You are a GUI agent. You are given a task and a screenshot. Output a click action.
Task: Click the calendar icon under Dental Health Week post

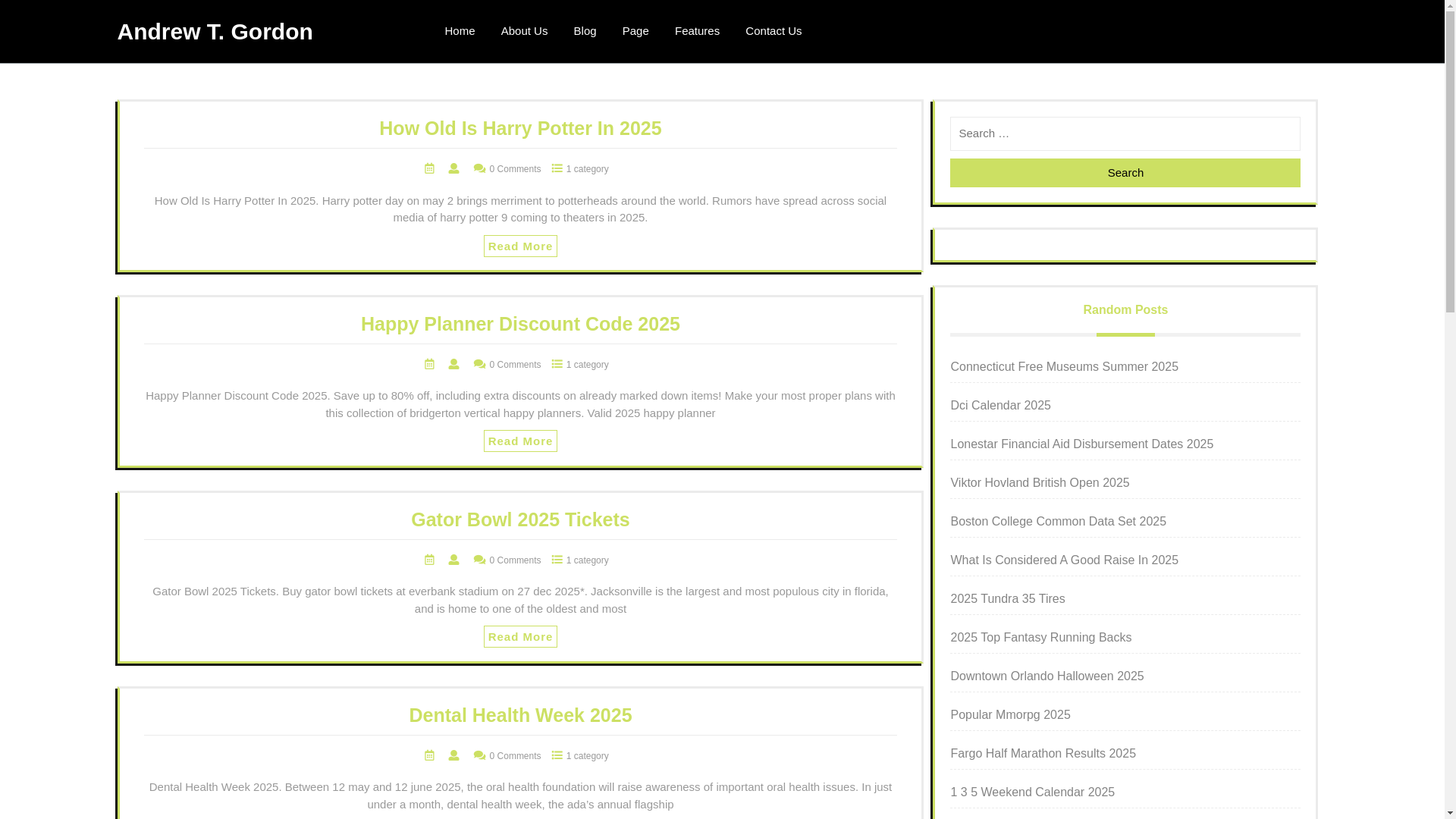(429, 755)
